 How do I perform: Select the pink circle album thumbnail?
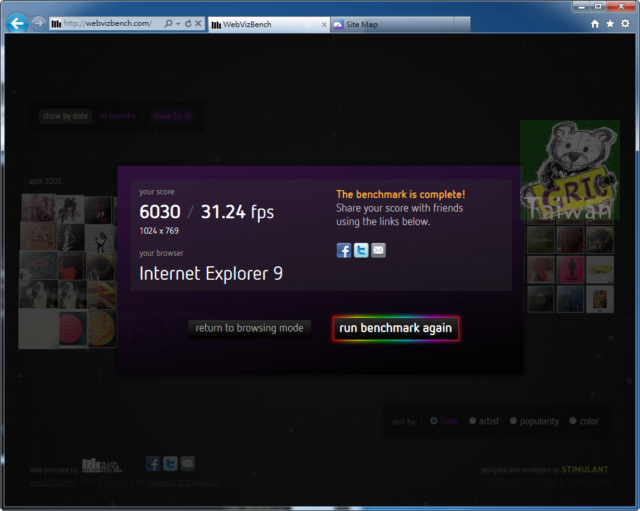click(x=73, y=329)
